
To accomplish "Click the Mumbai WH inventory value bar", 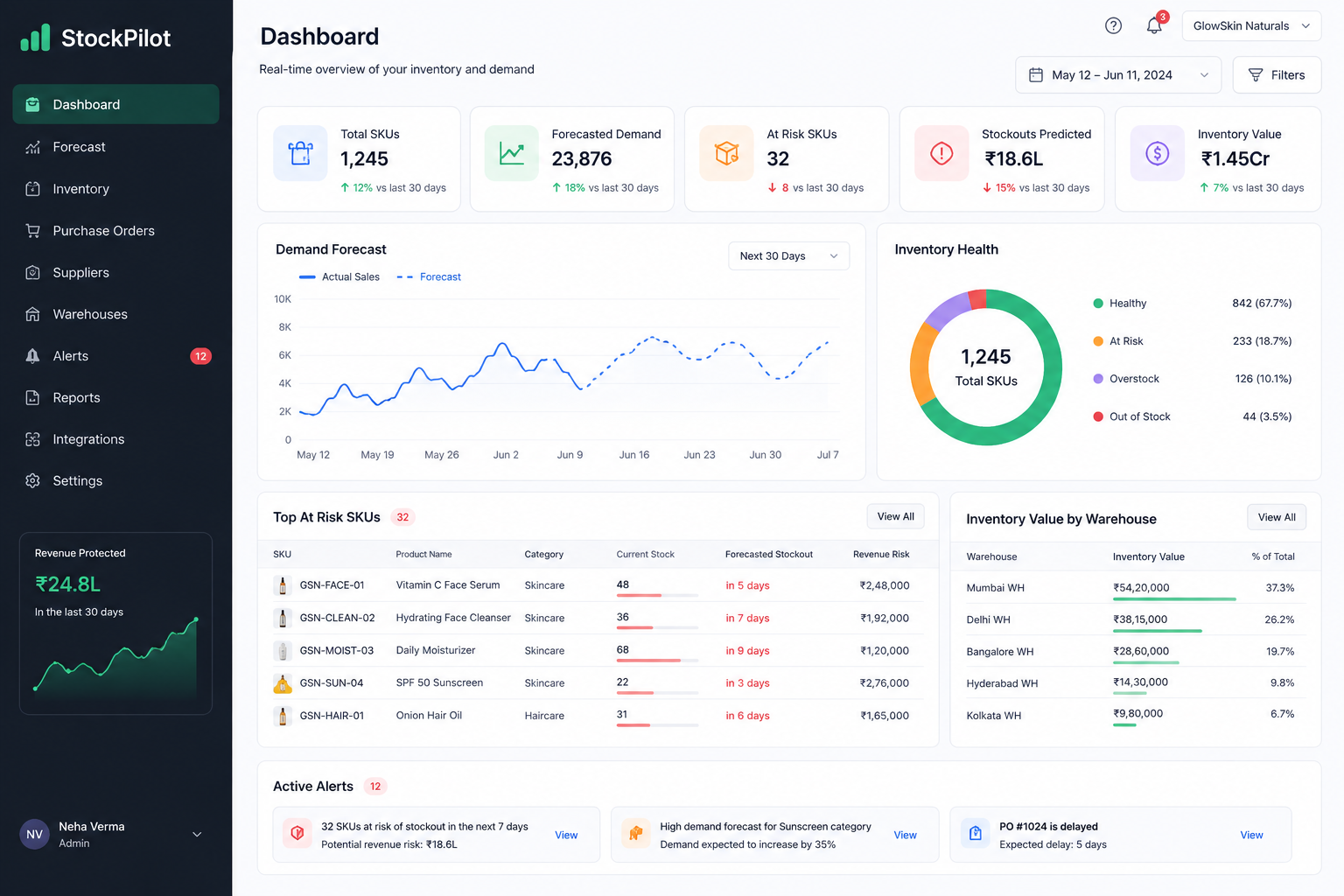I will tap(1174, 599).
